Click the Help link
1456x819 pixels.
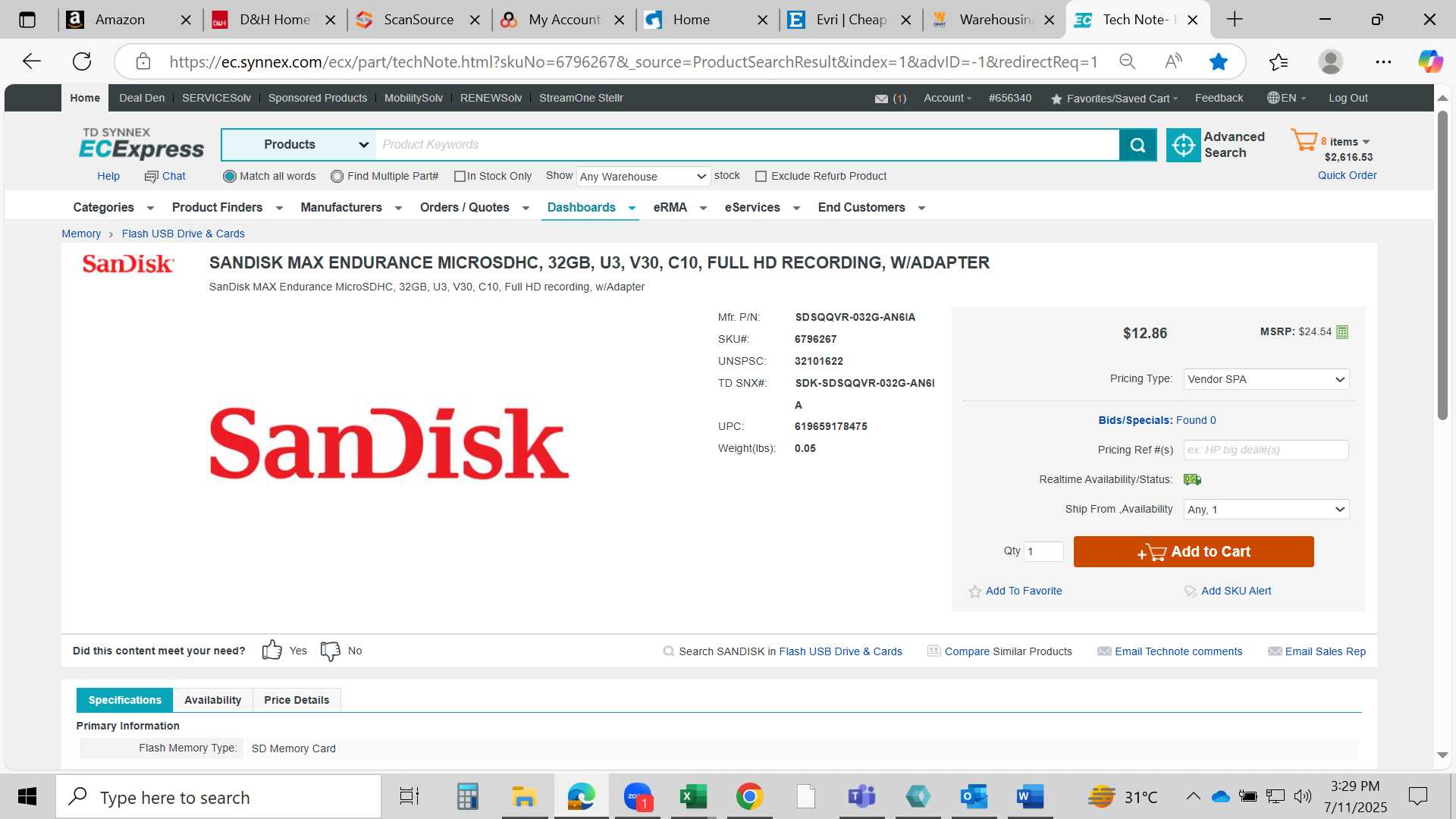108,176
